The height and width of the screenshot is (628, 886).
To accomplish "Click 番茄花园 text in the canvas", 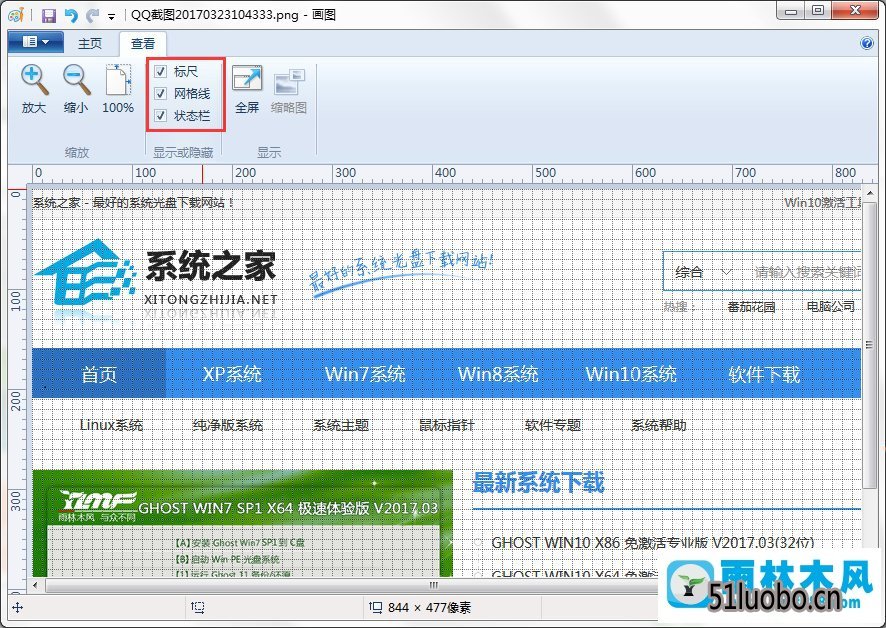I will pyautogui.click(x=751, y=307).
